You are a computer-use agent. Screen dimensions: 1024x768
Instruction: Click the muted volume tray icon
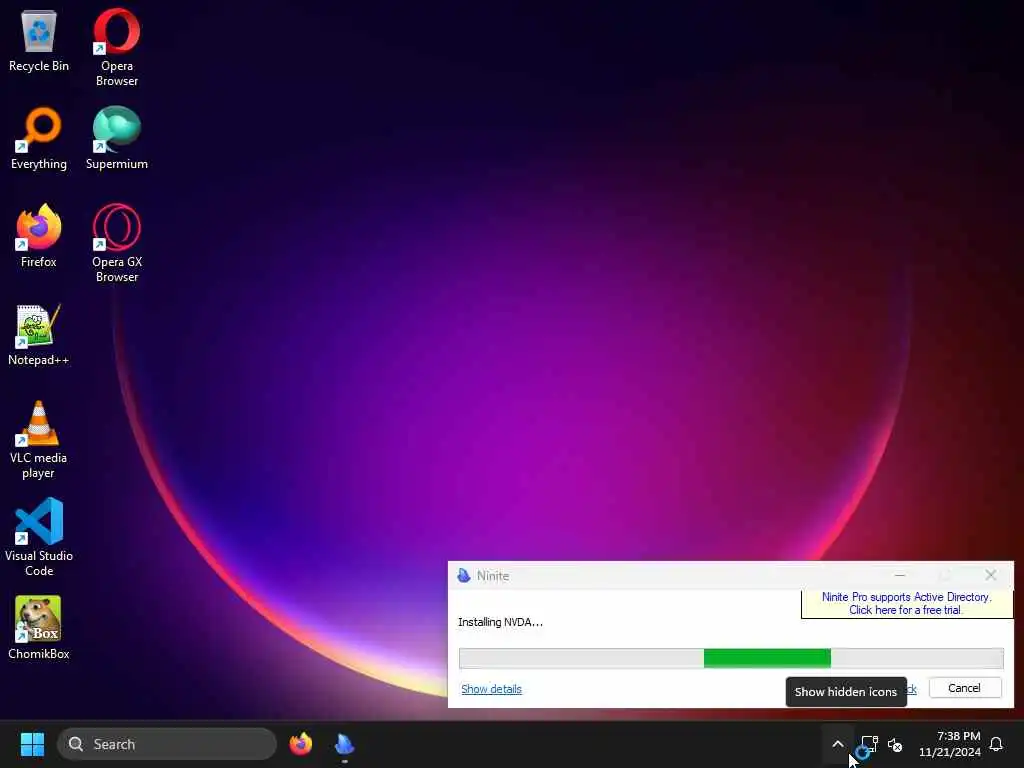click(895, 744)
